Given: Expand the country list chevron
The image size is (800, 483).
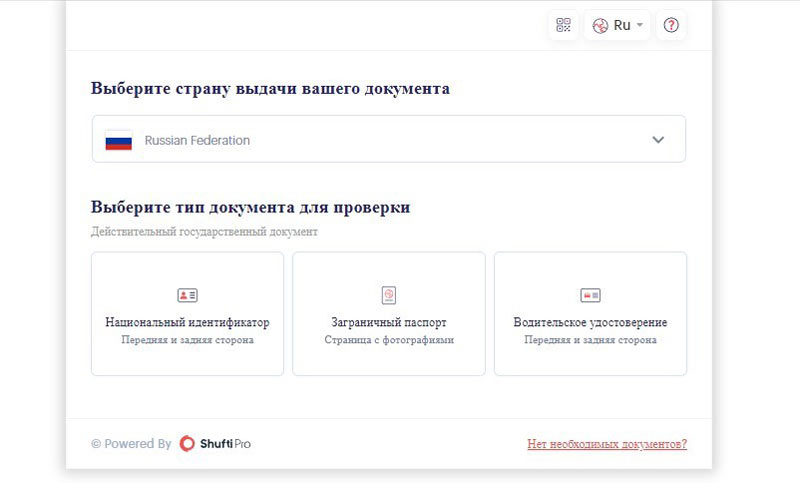Looking at the screenshot, I should (x=658, y=140).
